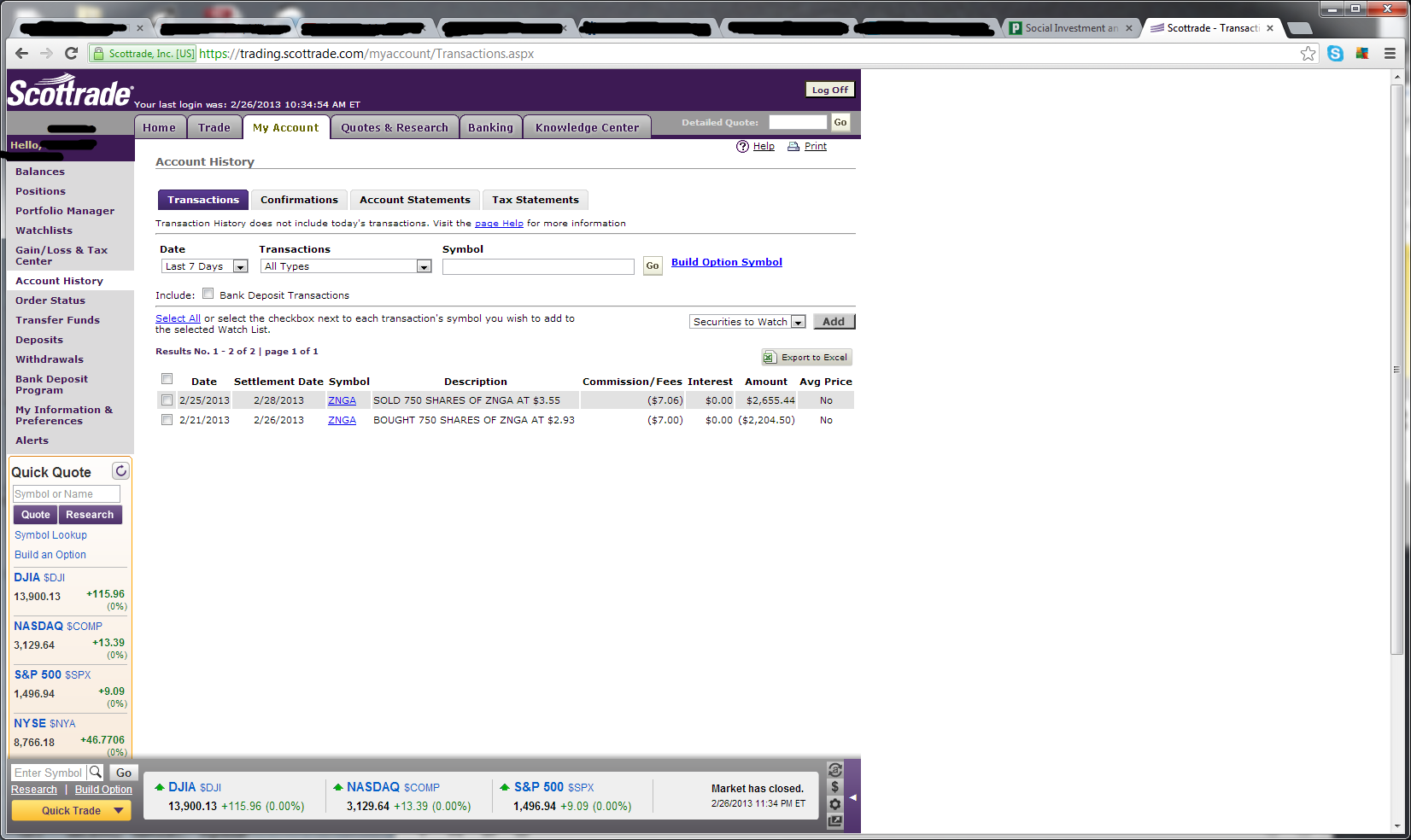Click the Print printer icon
The image size is (1411, 840).
coord(793,146)
